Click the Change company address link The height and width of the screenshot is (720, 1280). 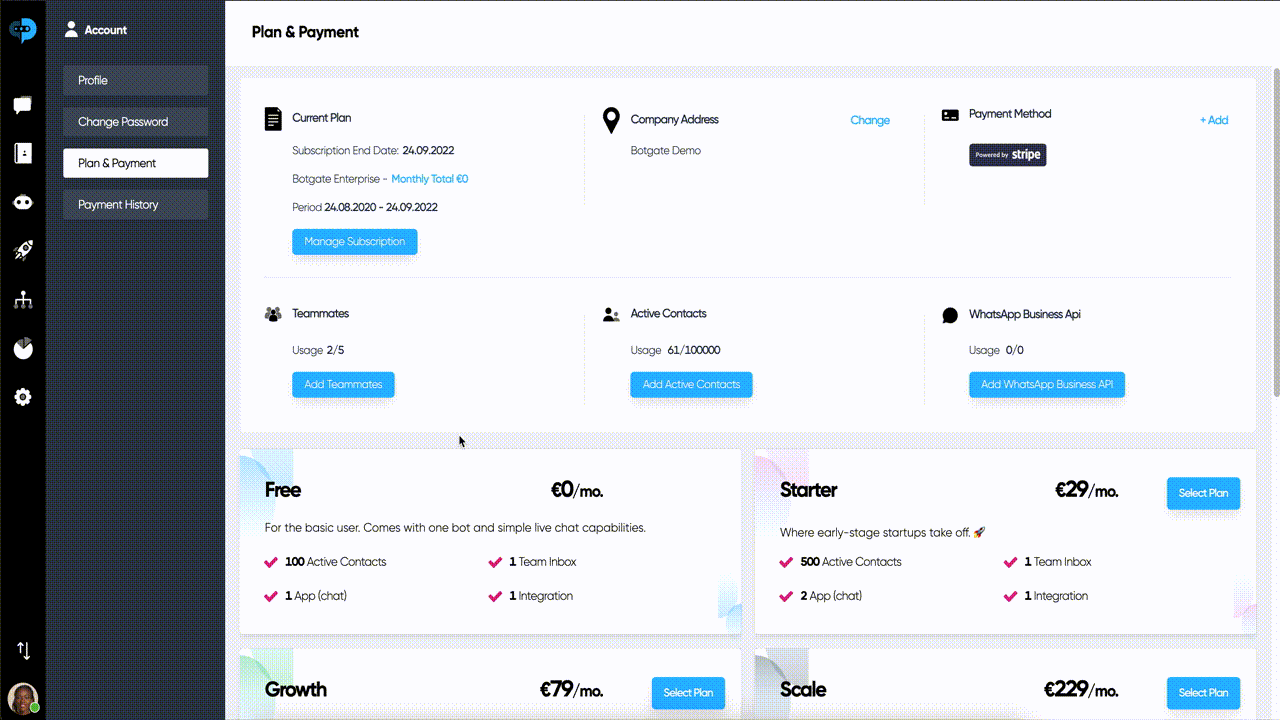click(870, 120)
